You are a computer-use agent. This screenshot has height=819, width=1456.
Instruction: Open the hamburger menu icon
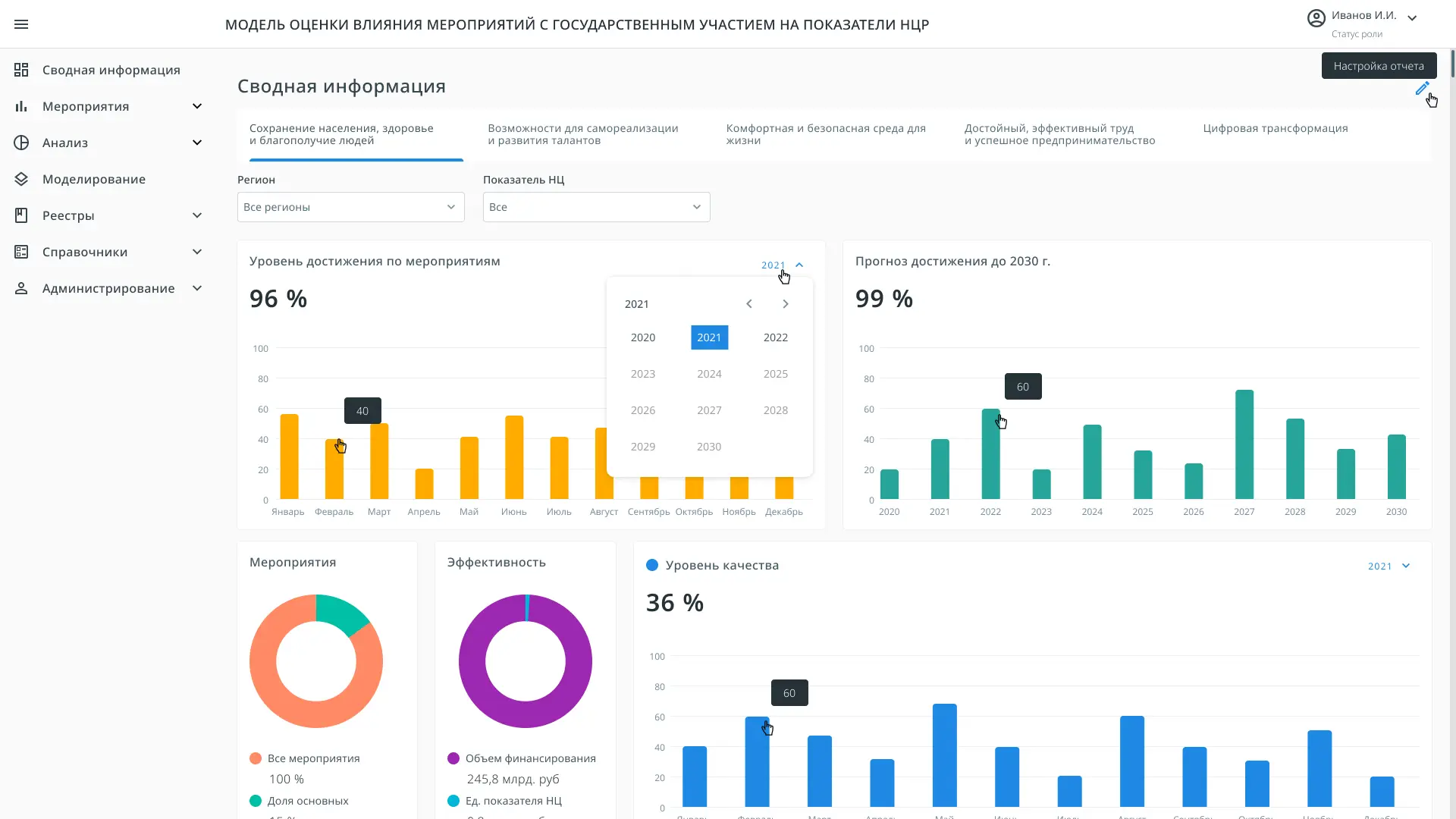[x=21, y=24]
